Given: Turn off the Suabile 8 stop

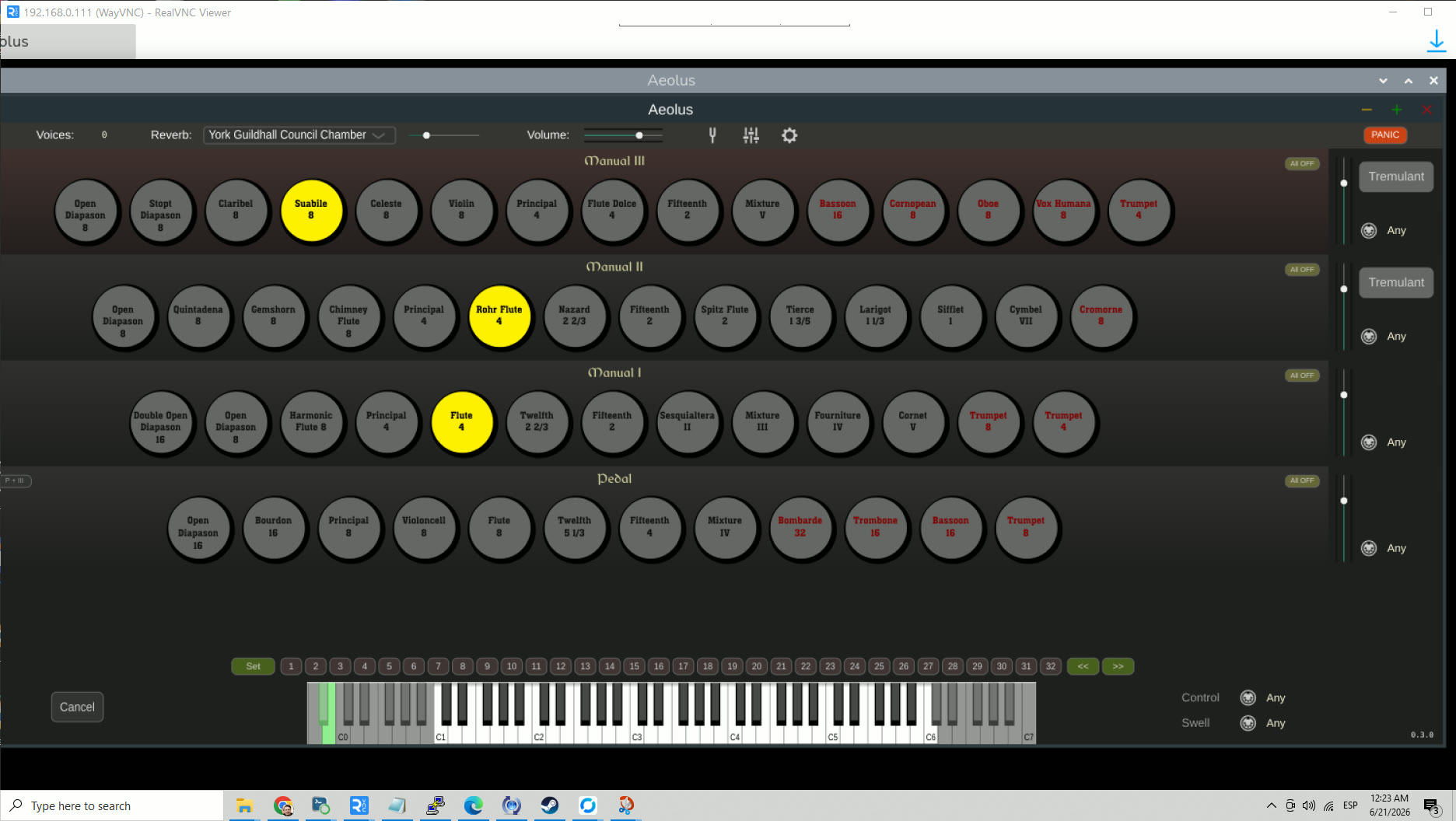Looking at the screenshot, I should 311,211.
